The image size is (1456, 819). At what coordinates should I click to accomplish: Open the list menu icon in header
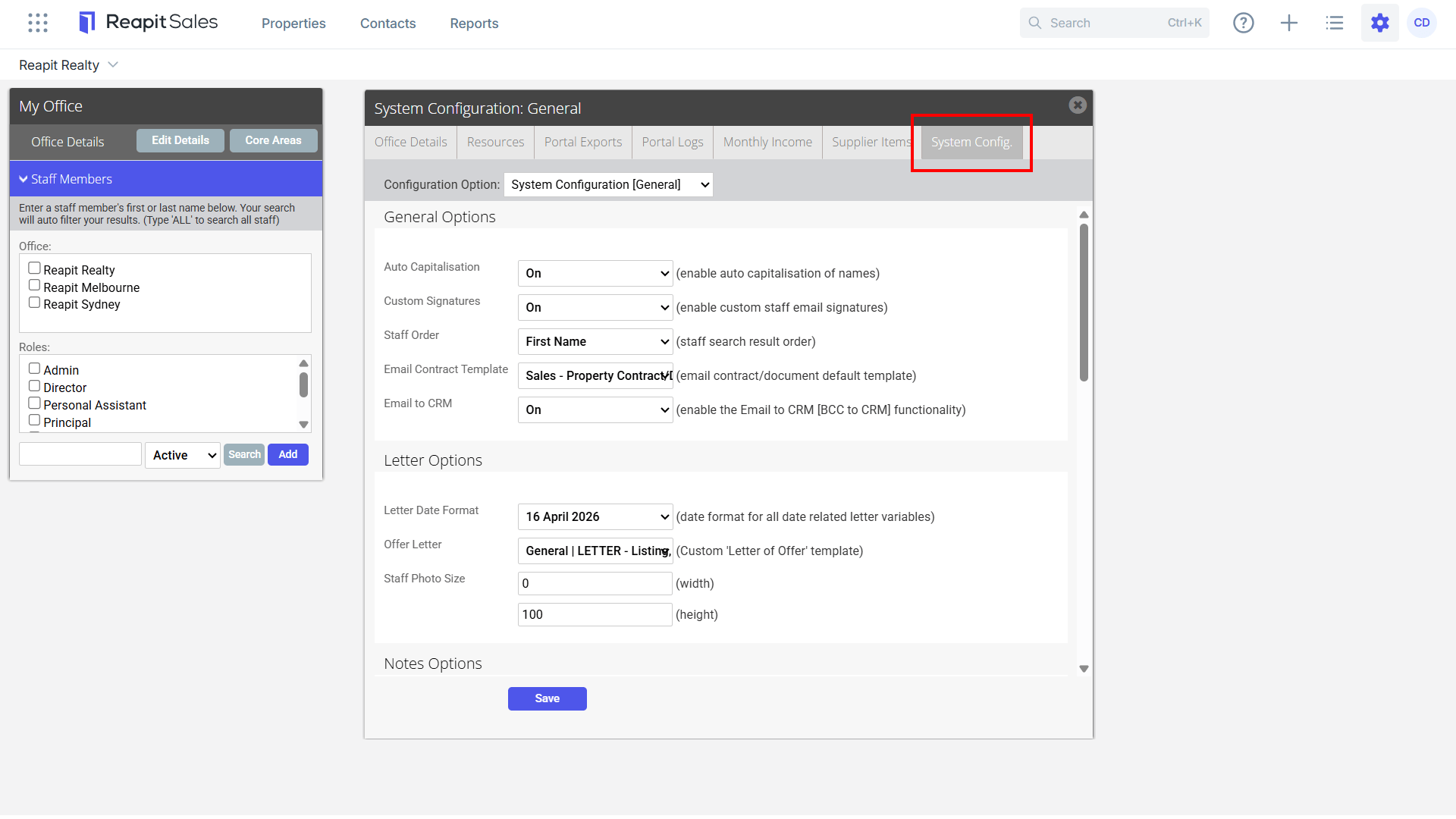(x=1335, y=23)
